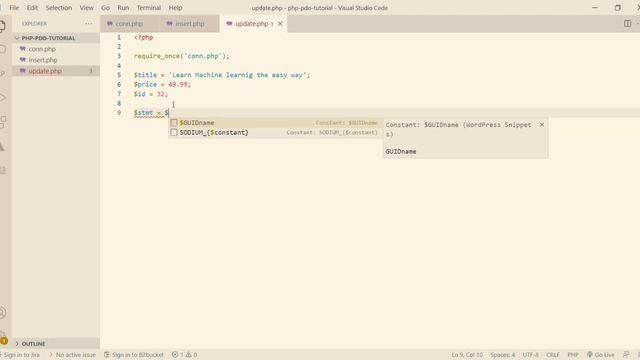Start server with Go Live
Screen dimensions: 640x360
point(600,355)
